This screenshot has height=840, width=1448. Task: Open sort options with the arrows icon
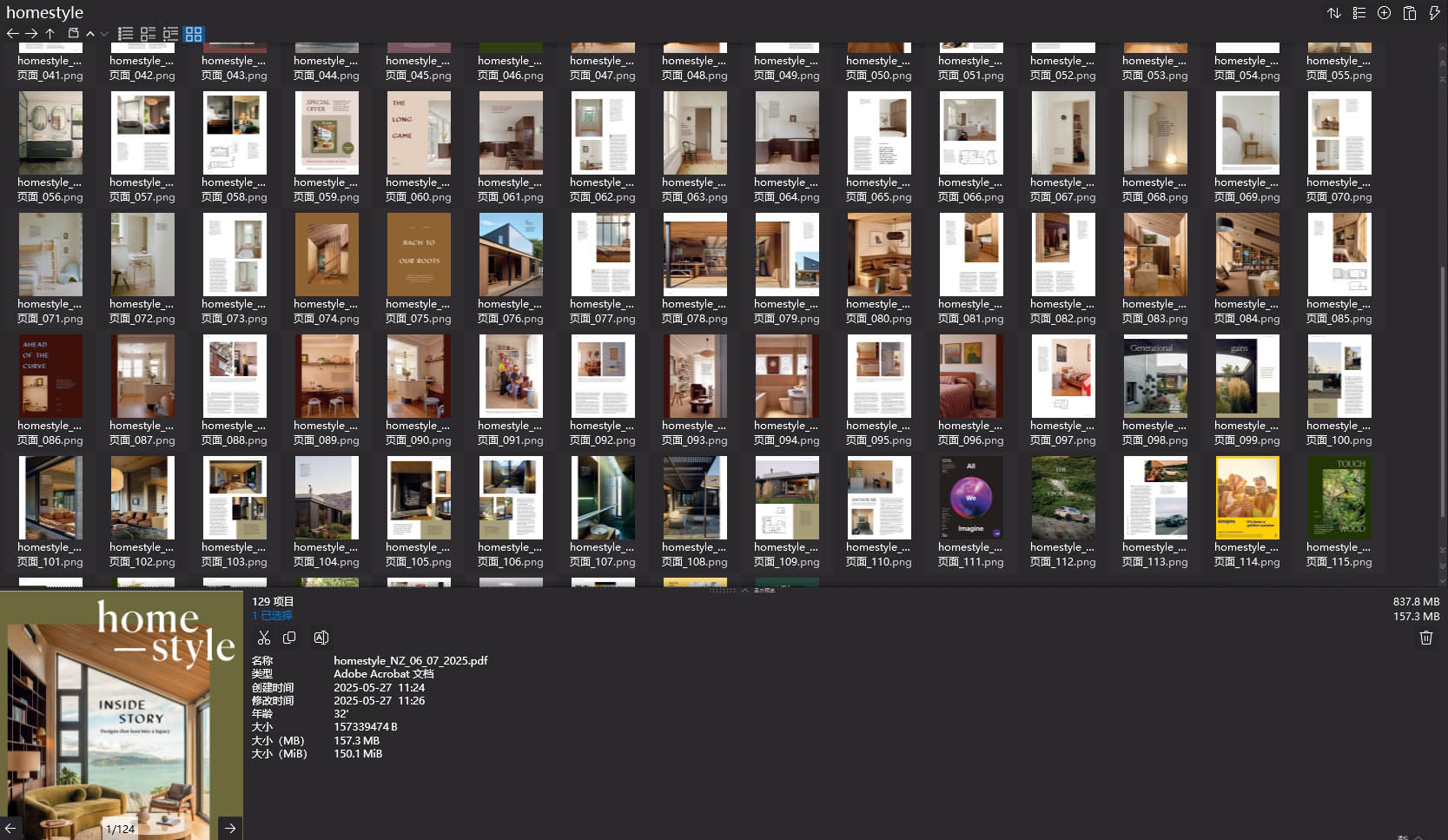[x=1335, y=12]
